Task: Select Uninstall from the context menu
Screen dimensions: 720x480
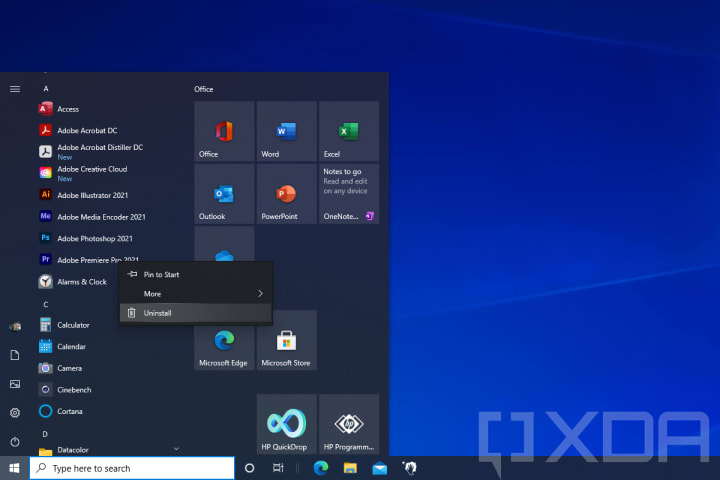Action: pos(196,313)
